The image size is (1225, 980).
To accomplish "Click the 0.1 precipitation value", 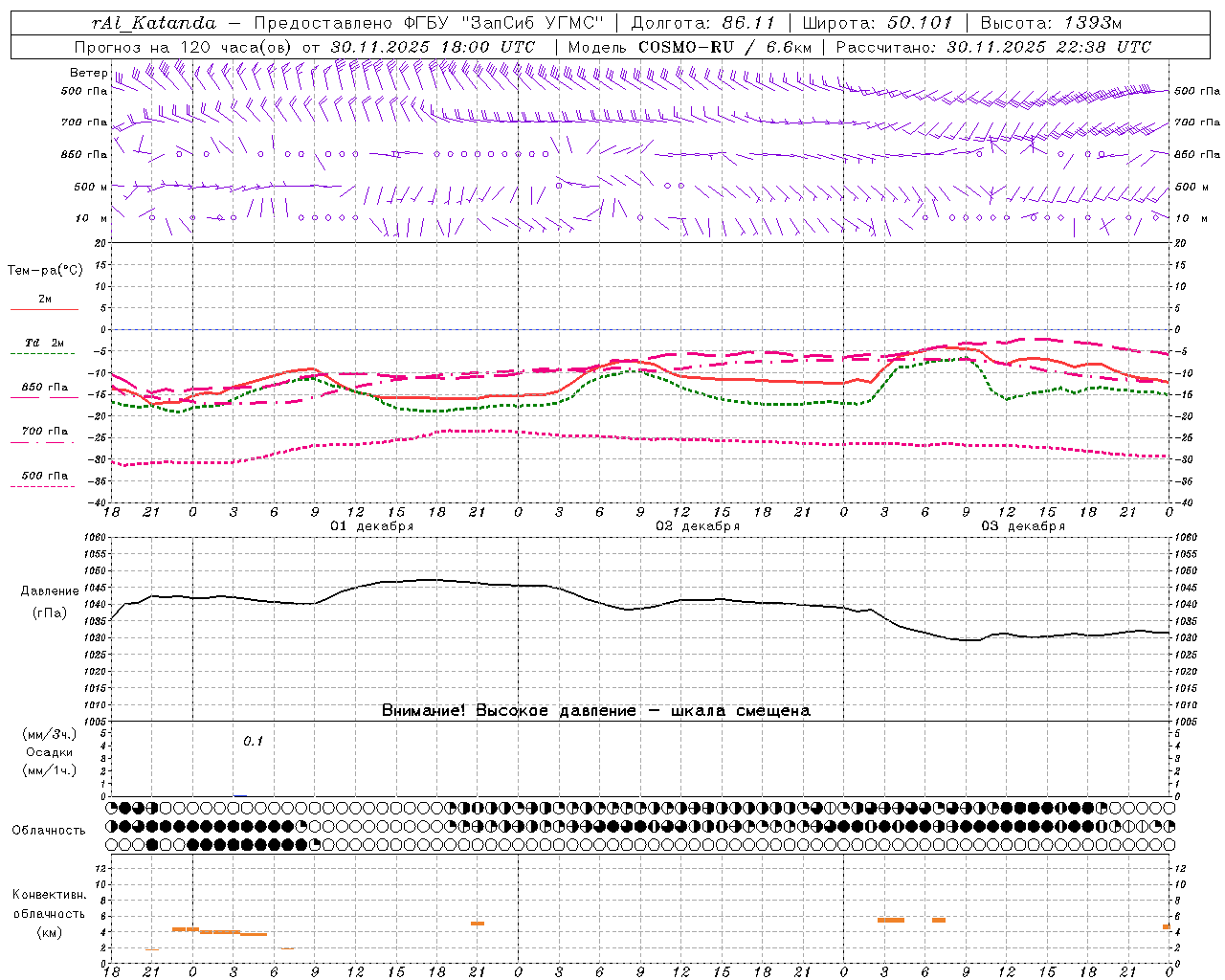I will (x=253, y=742).
